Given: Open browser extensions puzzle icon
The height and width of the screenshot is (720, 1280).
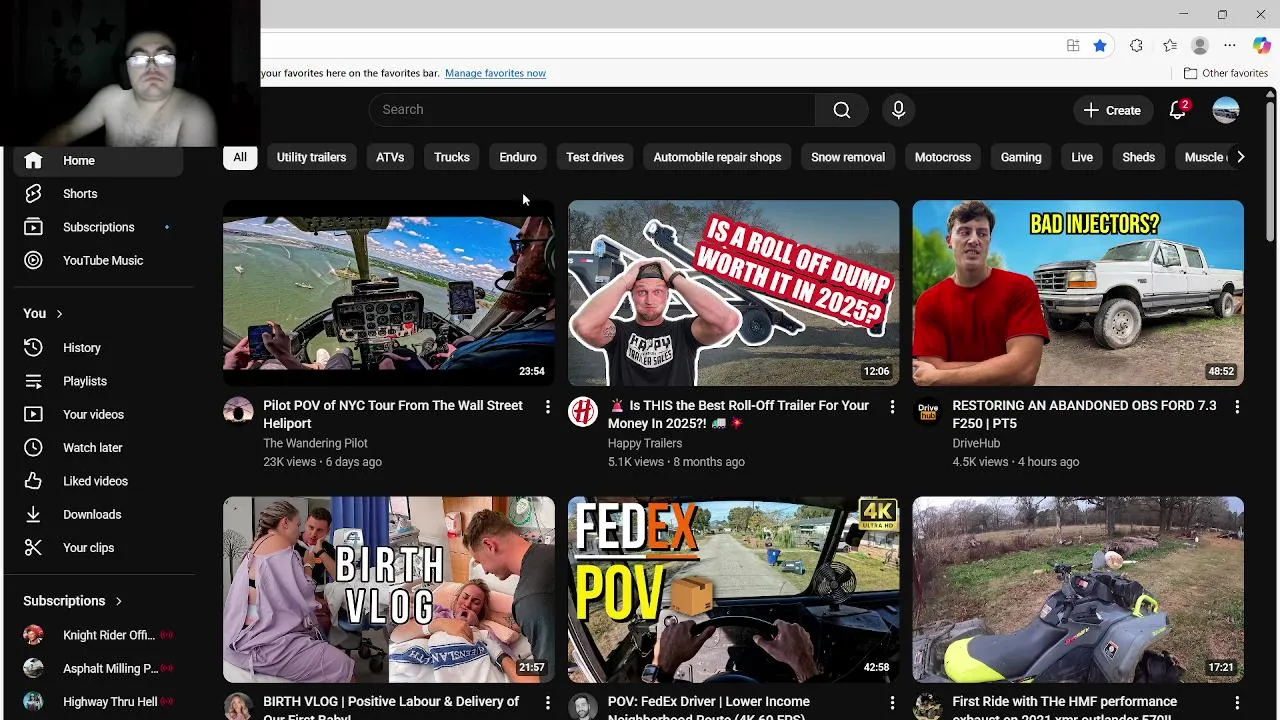Looking at the screenshot, I should (1136, 45).
